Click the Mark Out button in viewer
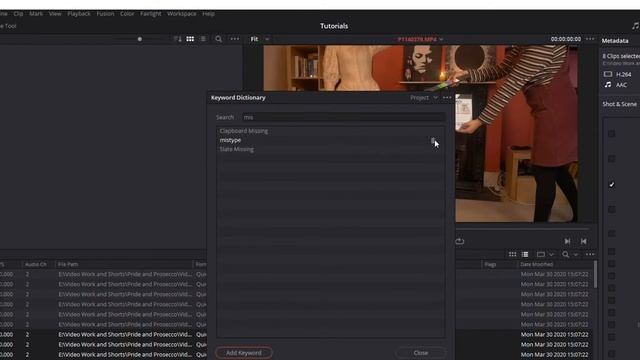 point(584,241)
